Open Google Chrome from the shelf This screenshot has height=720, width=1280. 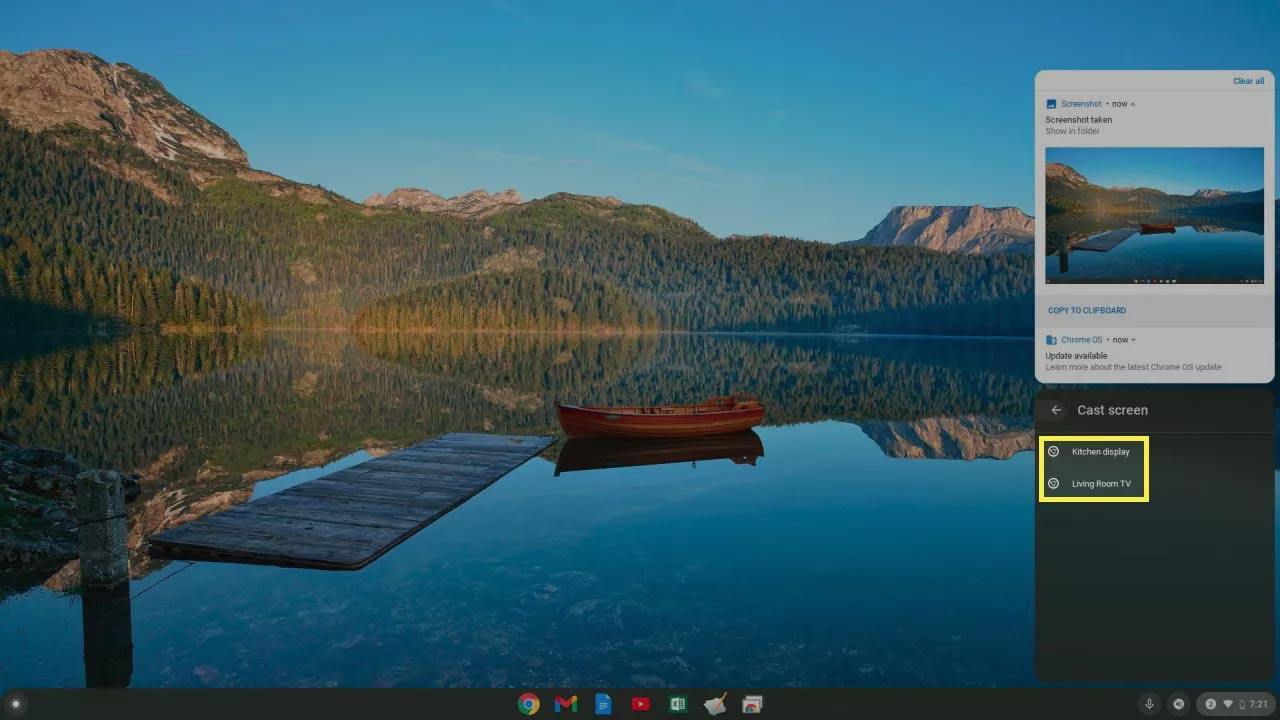coord(529,704)
